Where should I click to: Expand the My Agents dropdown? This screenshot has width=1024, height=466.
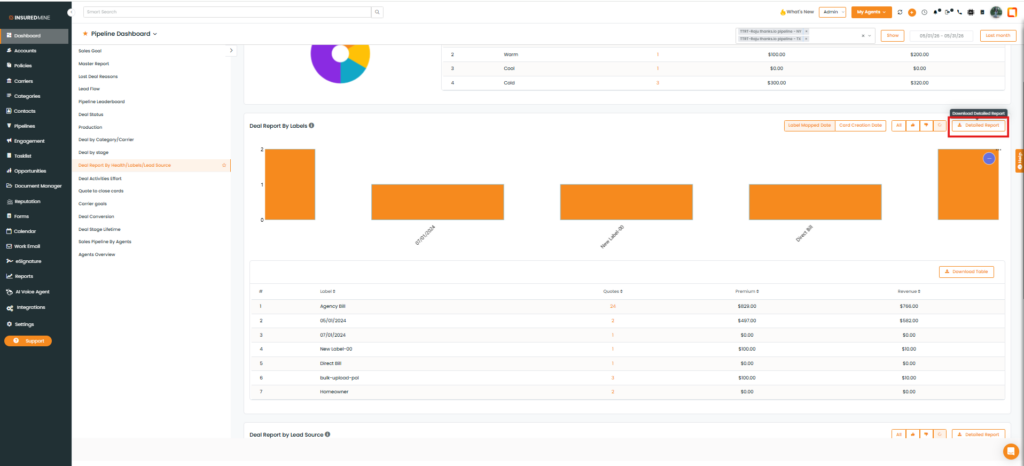(x=871, y=12)
